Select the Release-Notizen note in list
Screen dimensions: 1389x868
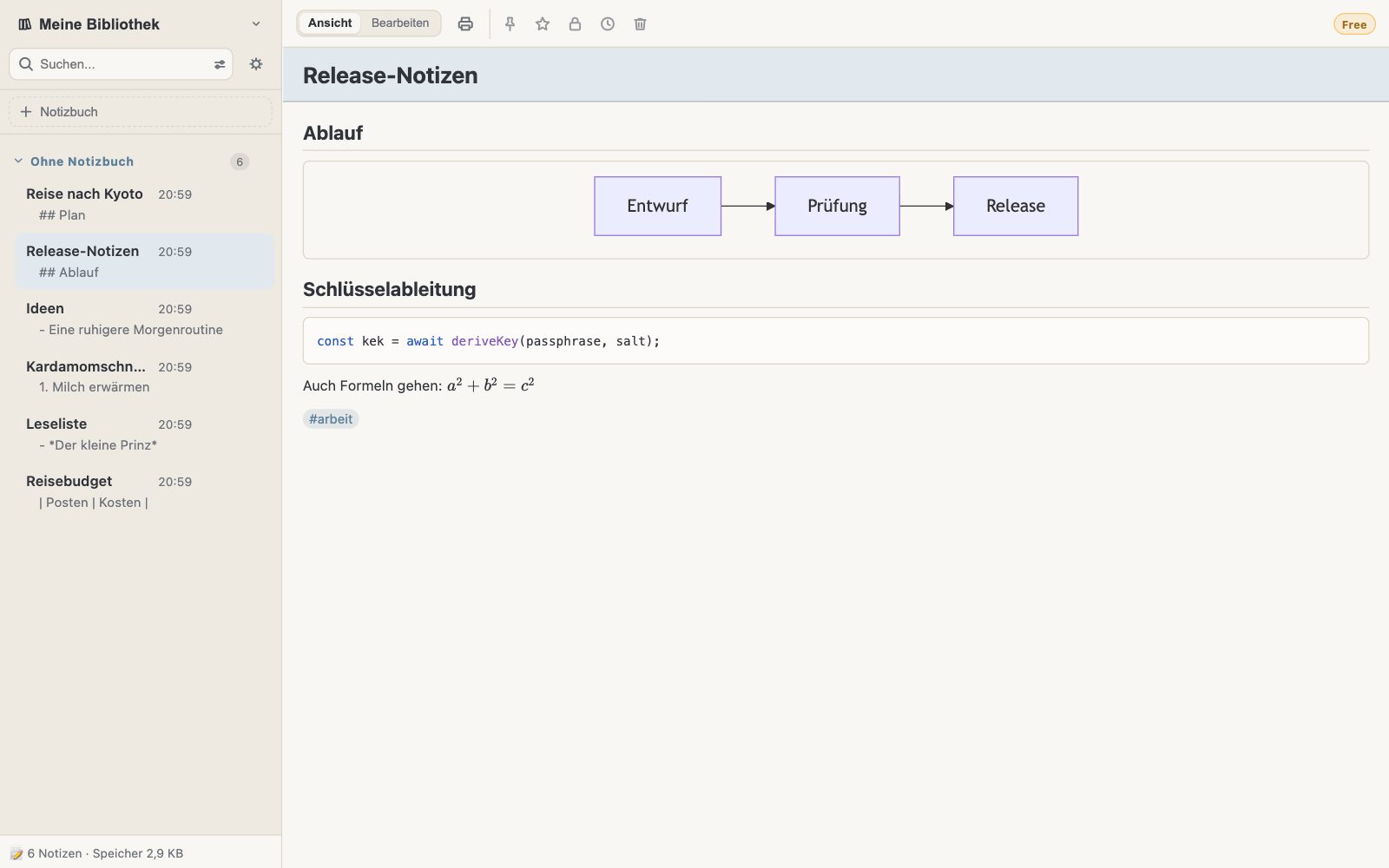pyautogui.click(x=145, y=261)
